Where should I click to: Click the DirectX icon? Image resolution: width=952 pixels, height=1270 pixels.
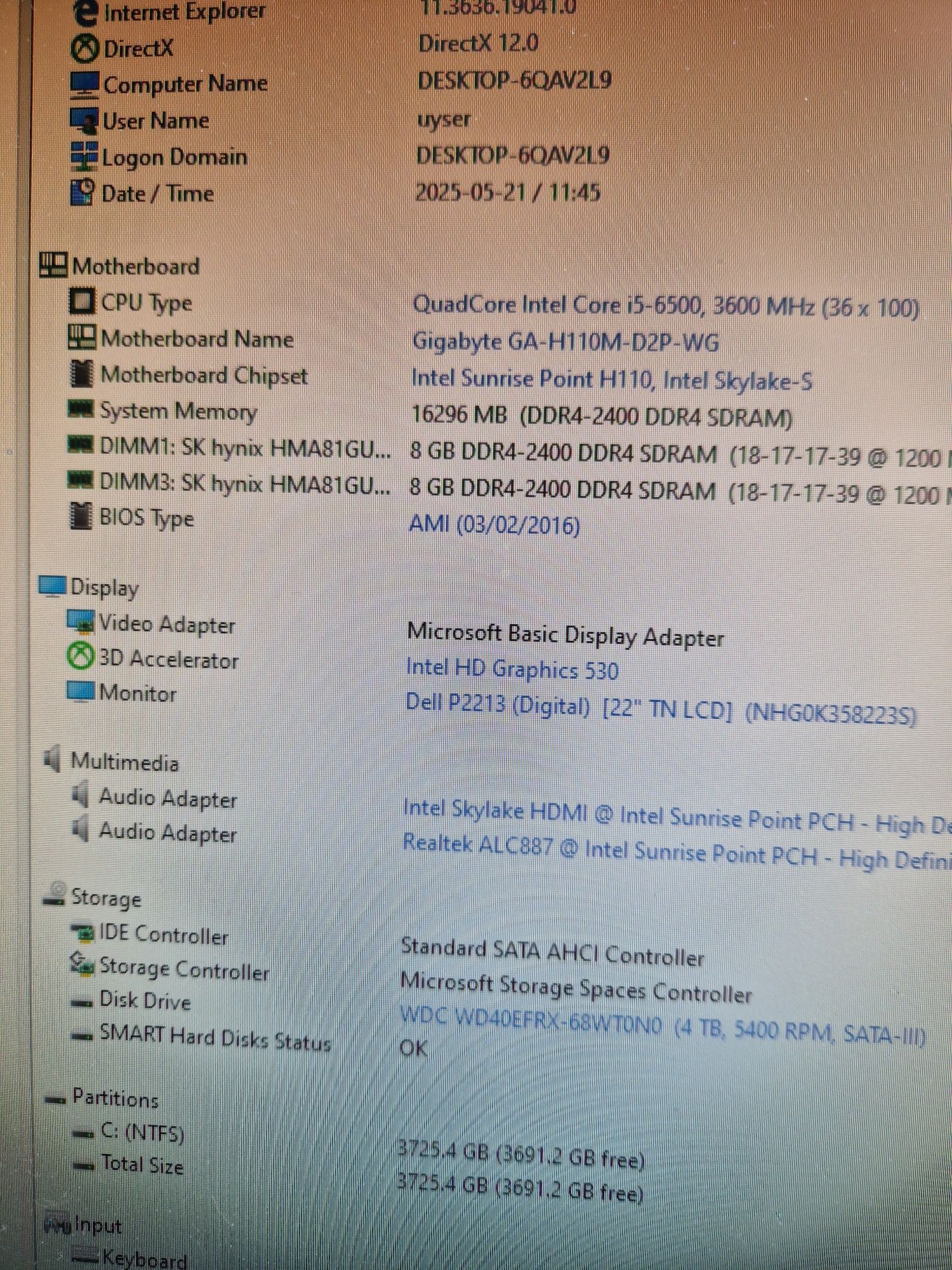click(x=84, y=48)
